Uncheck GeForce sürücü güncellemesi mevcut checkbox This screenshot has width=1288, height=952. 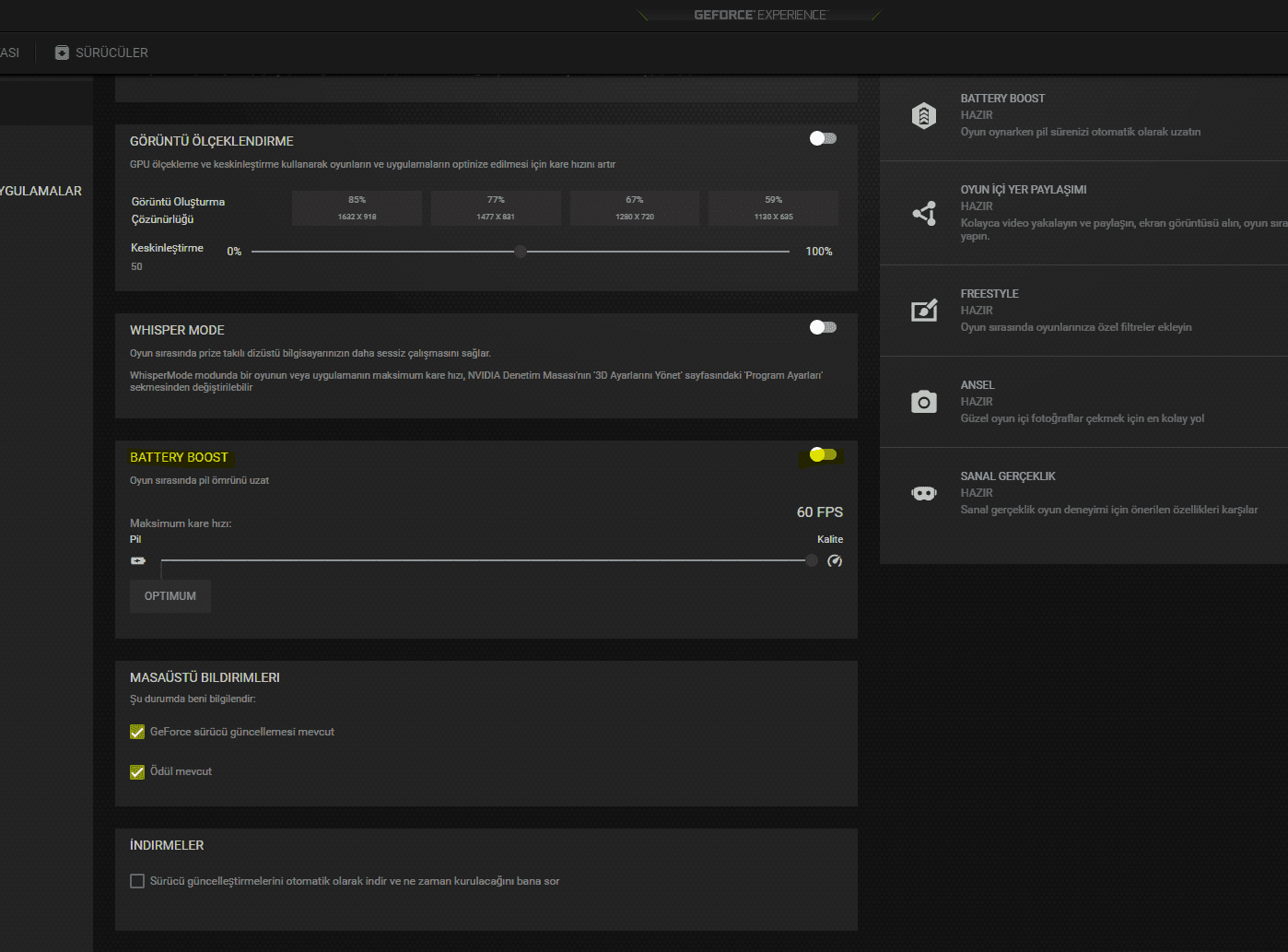137,732
